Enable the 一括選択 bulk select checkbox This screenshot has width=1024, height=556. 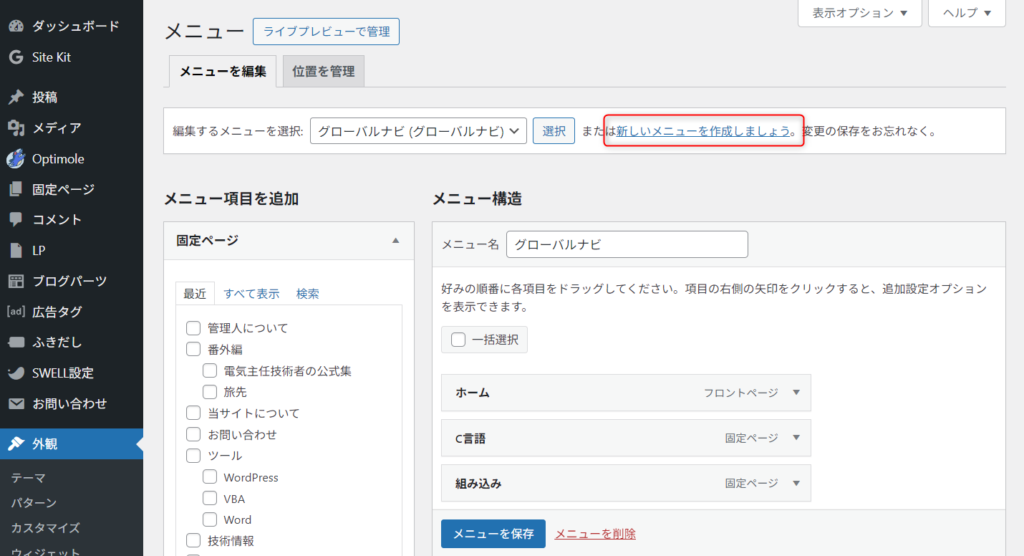tap(459, 340)
